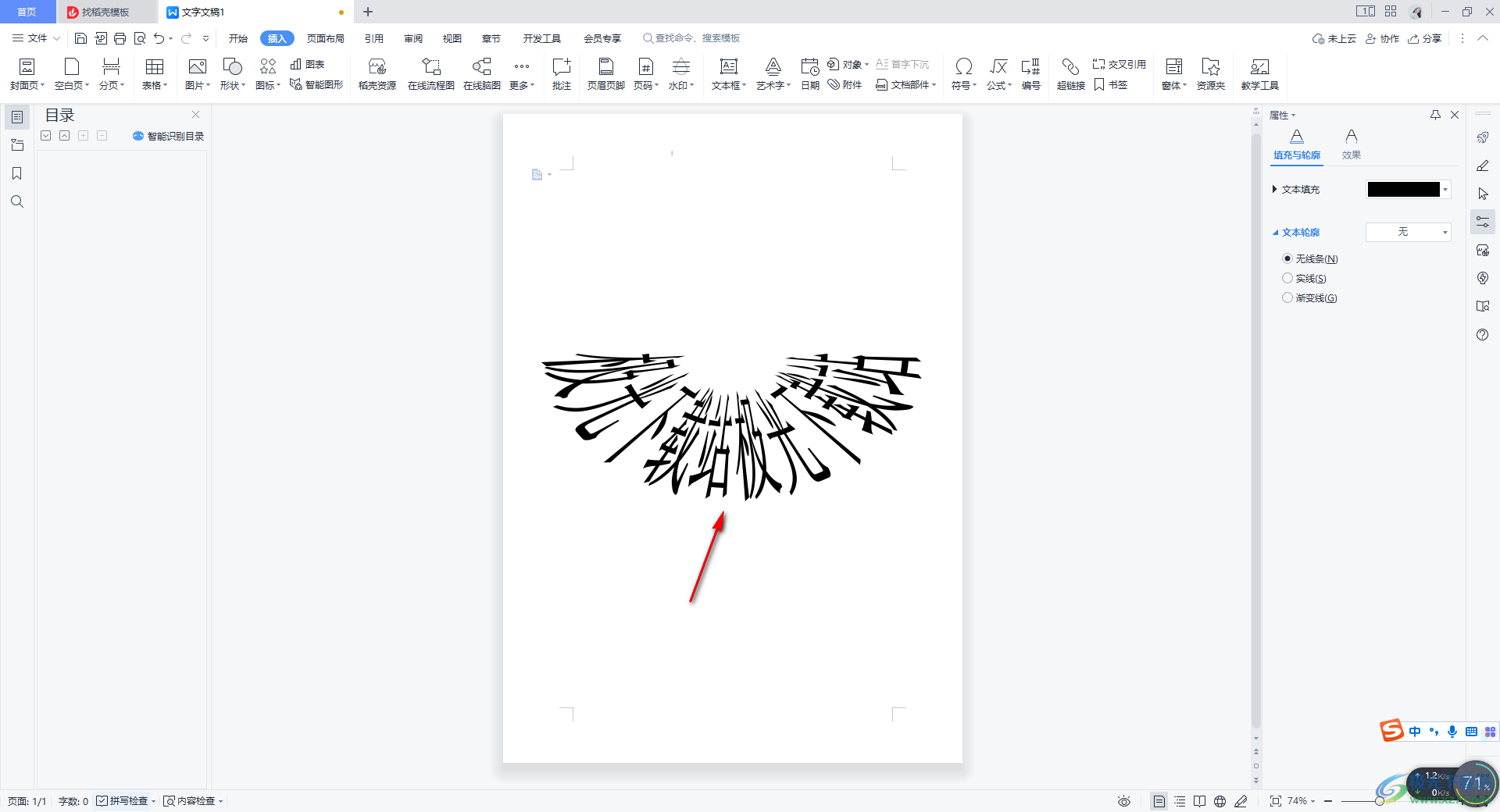Open bookmark pane in left sidebar

(16, 173)
